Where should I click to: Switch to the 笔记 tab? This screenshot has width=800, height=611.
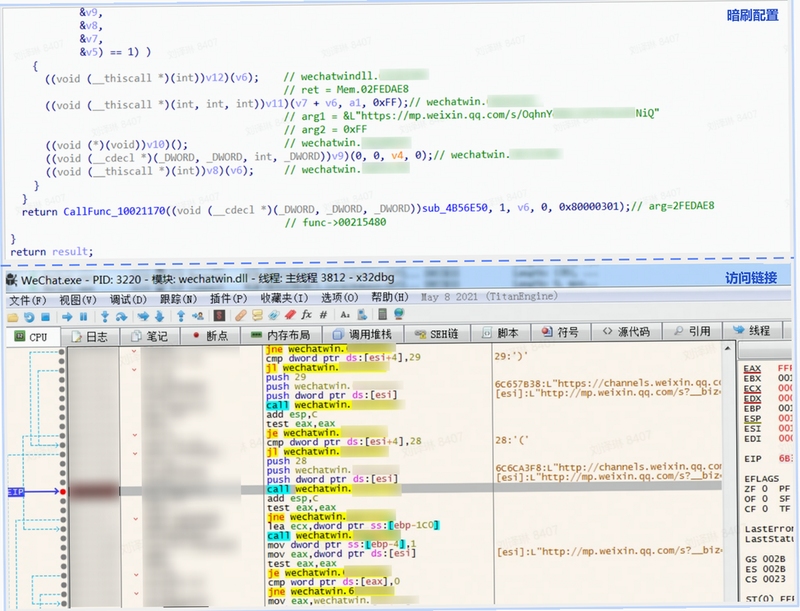click(x=149, y=336)
